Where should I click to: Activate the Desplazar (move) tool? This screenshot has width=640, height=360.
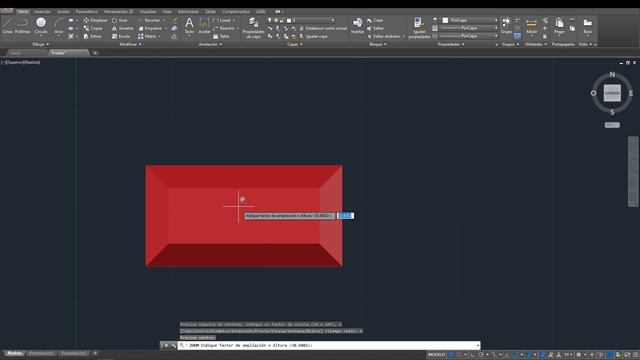[96, 20]
